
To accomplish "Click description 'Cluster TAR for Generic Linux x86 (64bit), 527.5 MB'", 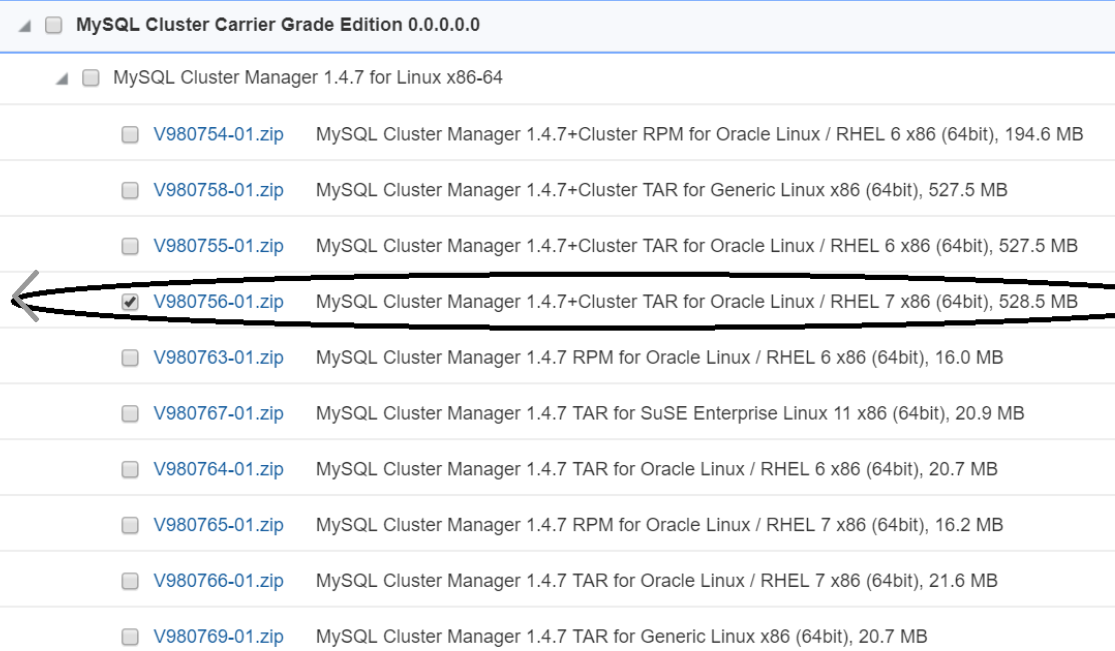I will click(x=662, y=190).
